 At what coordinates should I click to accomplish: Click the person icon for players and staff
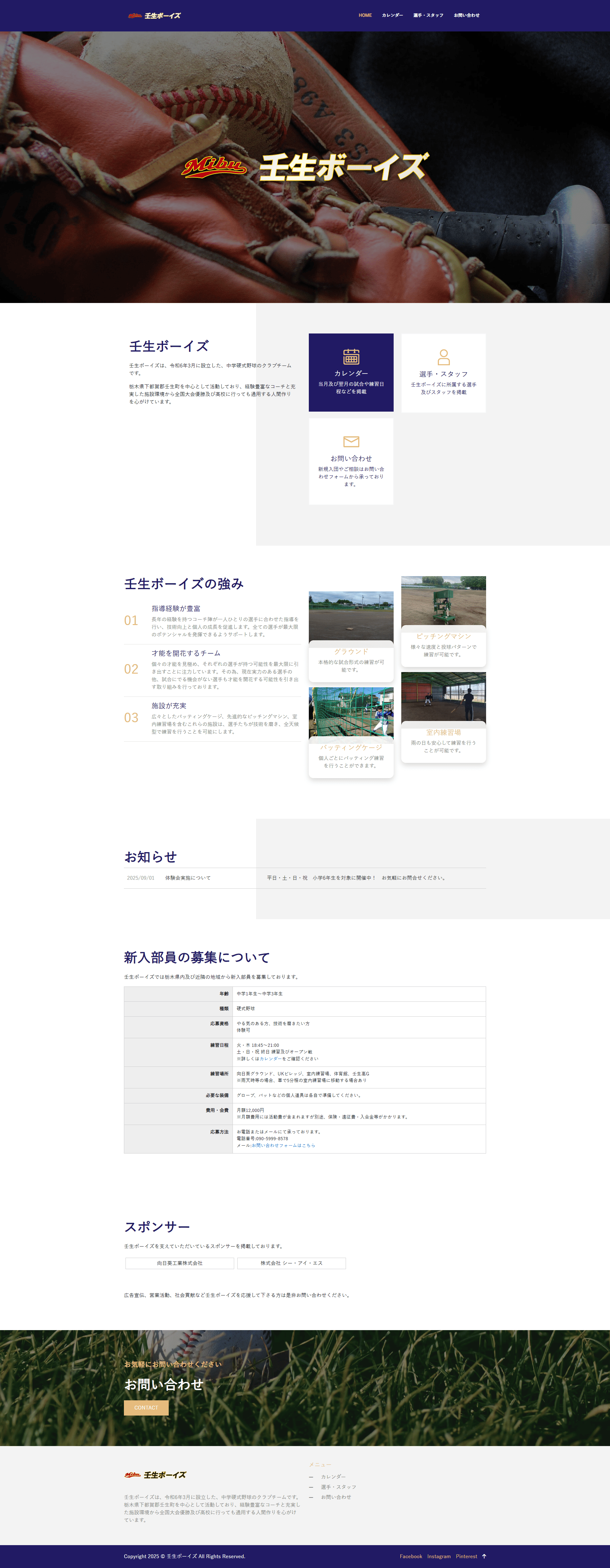tap(443, 357)
